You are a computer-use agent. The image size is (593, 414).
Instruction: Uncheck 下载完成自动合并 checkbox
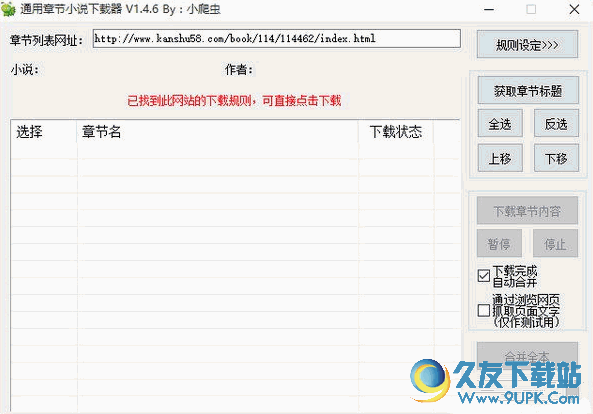484,276
